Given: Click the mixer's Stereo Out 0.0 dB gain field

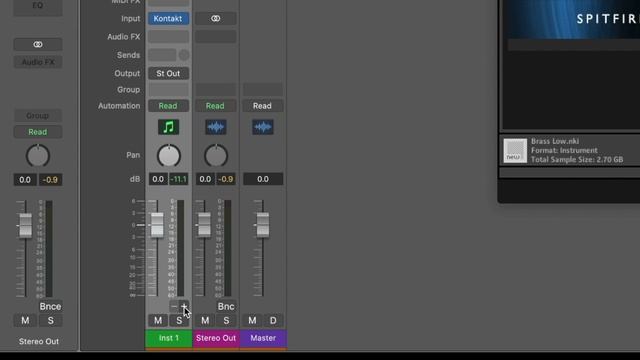Looking at the screenshot, I should [205, 179].
